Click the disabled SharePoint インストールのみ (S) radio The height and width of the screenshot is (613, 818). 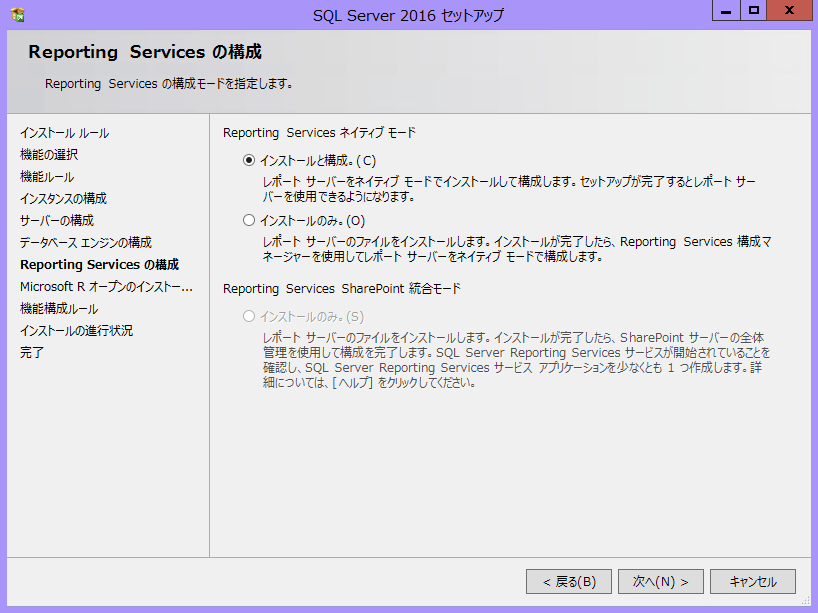(x=249, y=316)
